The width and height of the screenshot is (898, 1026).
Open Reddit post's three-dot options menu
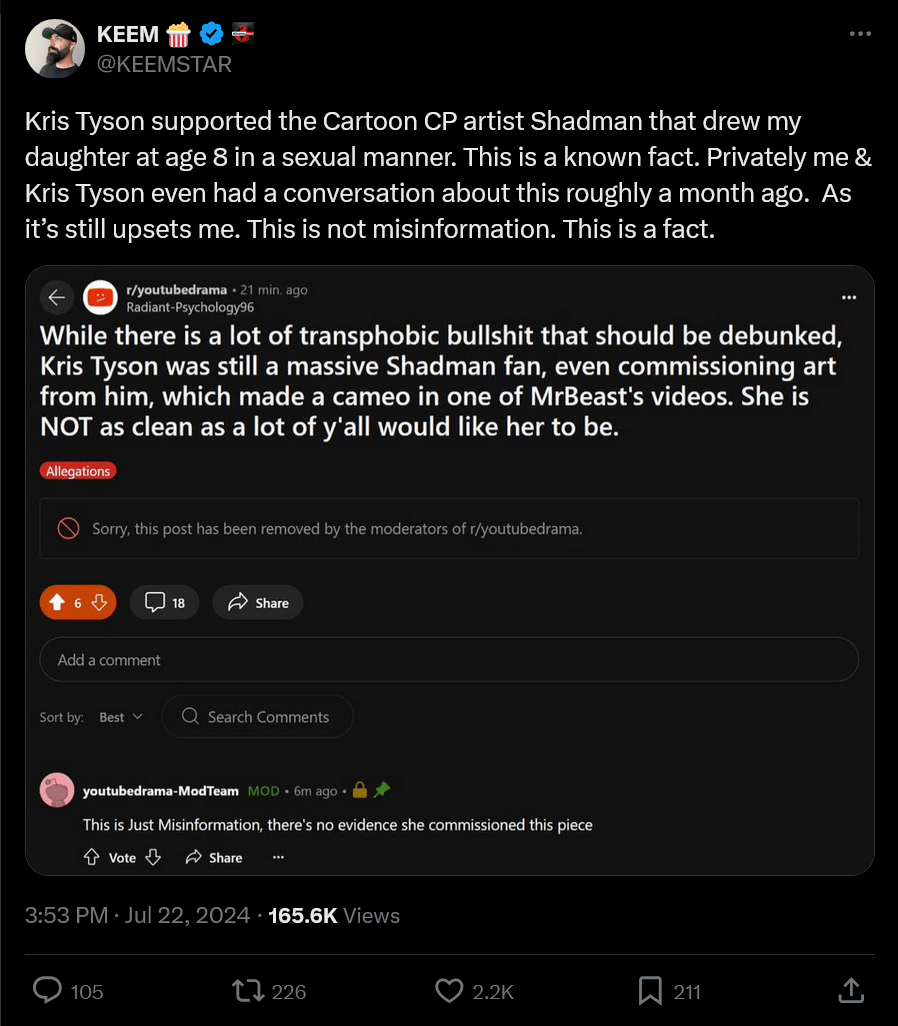coord(849,297)
